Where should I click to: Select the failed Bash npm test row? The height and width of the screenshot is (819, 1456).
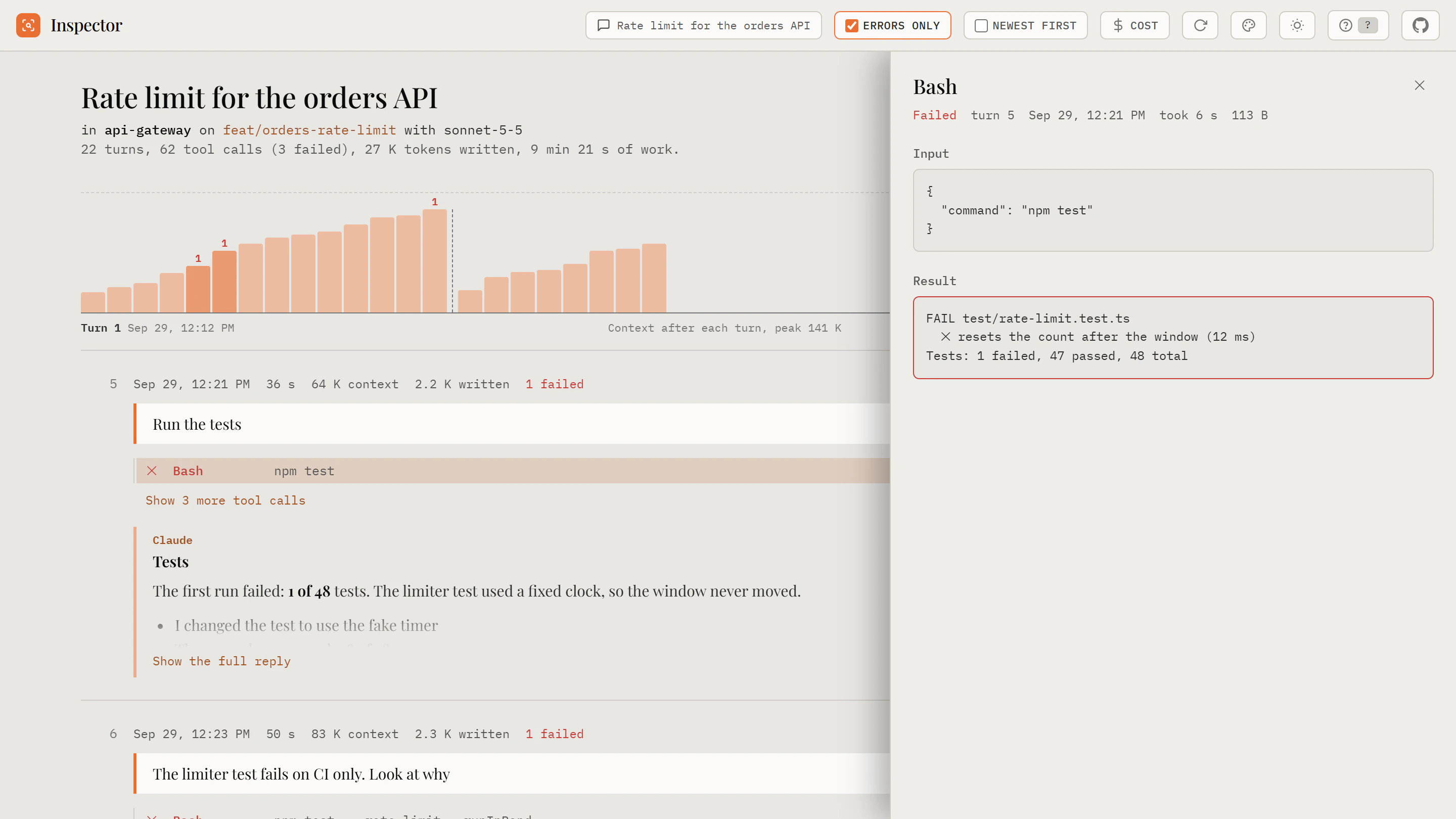click(513, 470)
